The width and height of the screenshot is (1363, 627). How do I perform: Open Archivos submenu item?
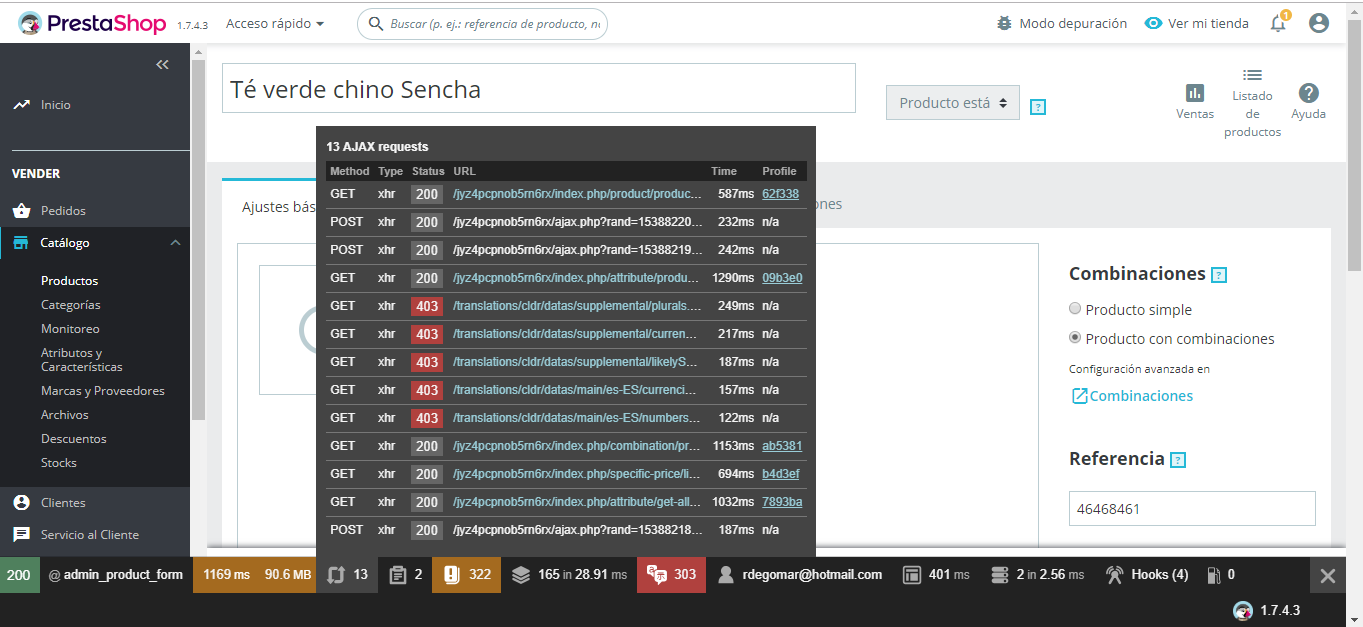click(65, 415)
